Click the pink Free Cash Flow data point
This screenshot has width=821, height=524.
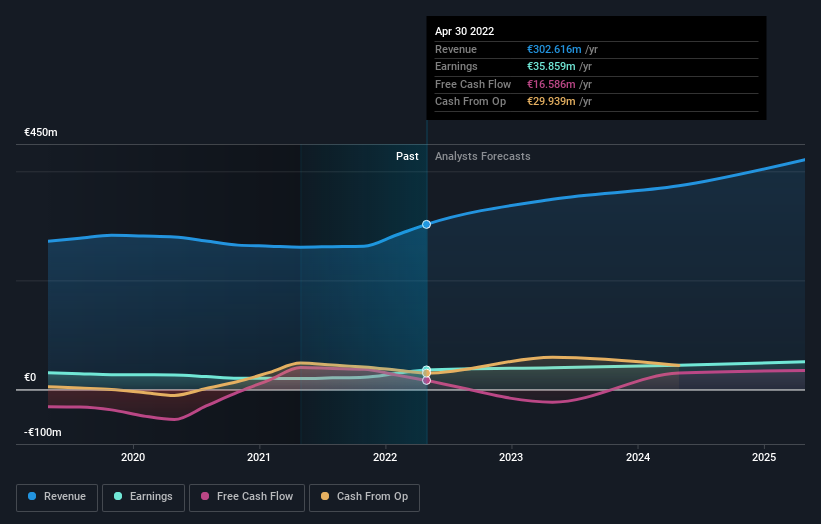coord(426,381)
